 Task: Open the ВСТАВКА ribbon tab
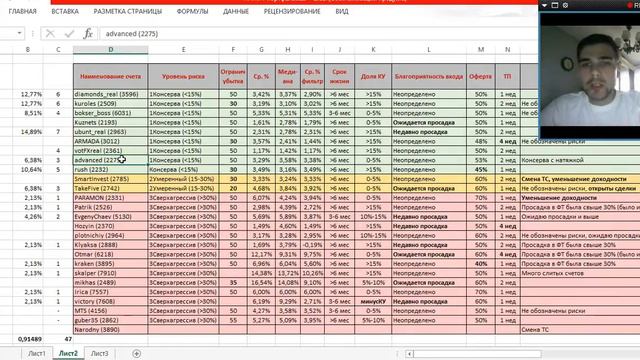[65, 11]
